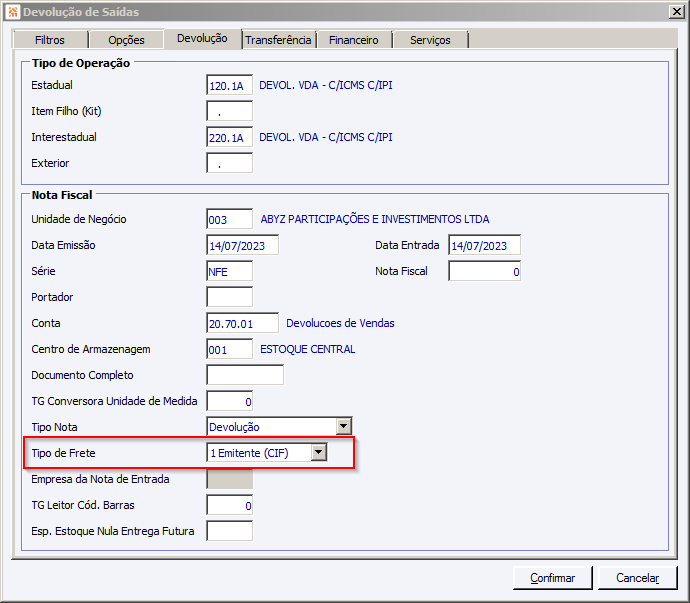Go to the Transferência tab
690x603 pixels.
[278, 40]
